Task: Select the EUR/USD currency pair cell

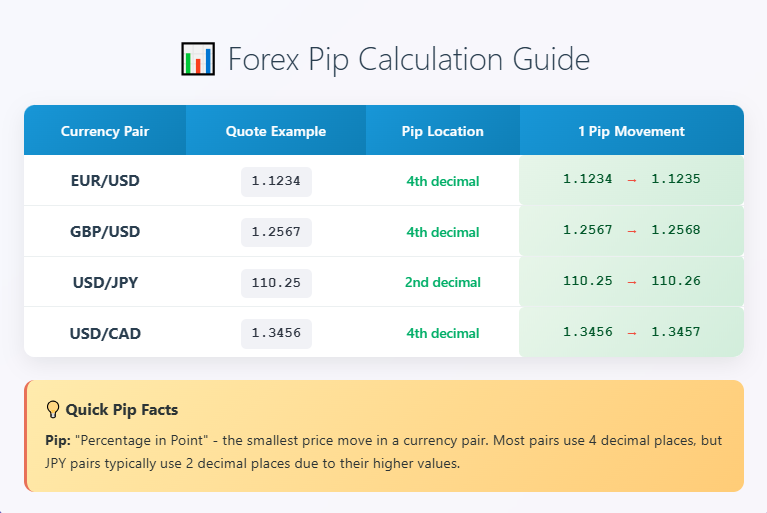Action: (x=105, y=181)
